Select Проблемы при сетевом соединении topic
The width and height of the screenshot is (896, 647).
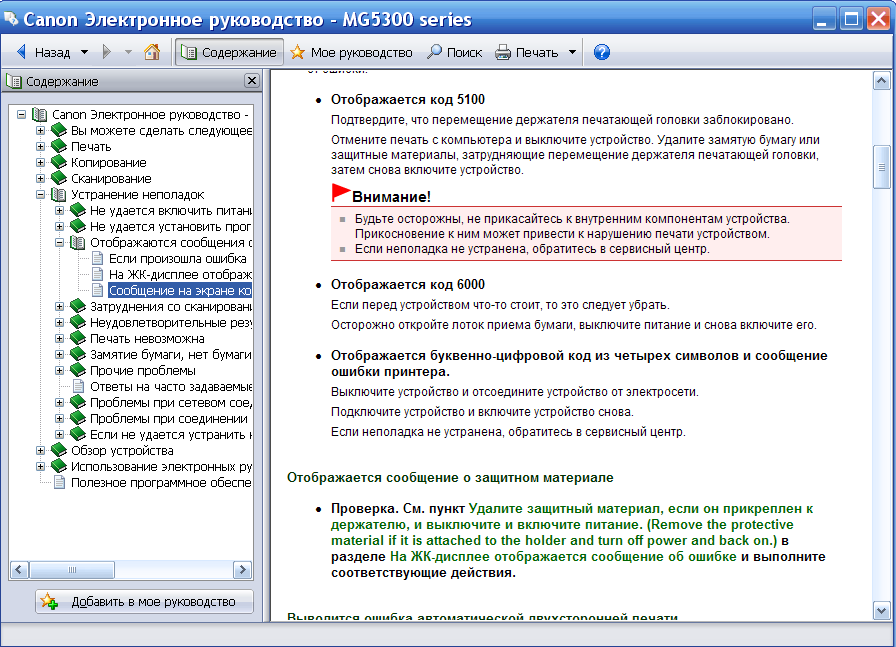point(170,402)
